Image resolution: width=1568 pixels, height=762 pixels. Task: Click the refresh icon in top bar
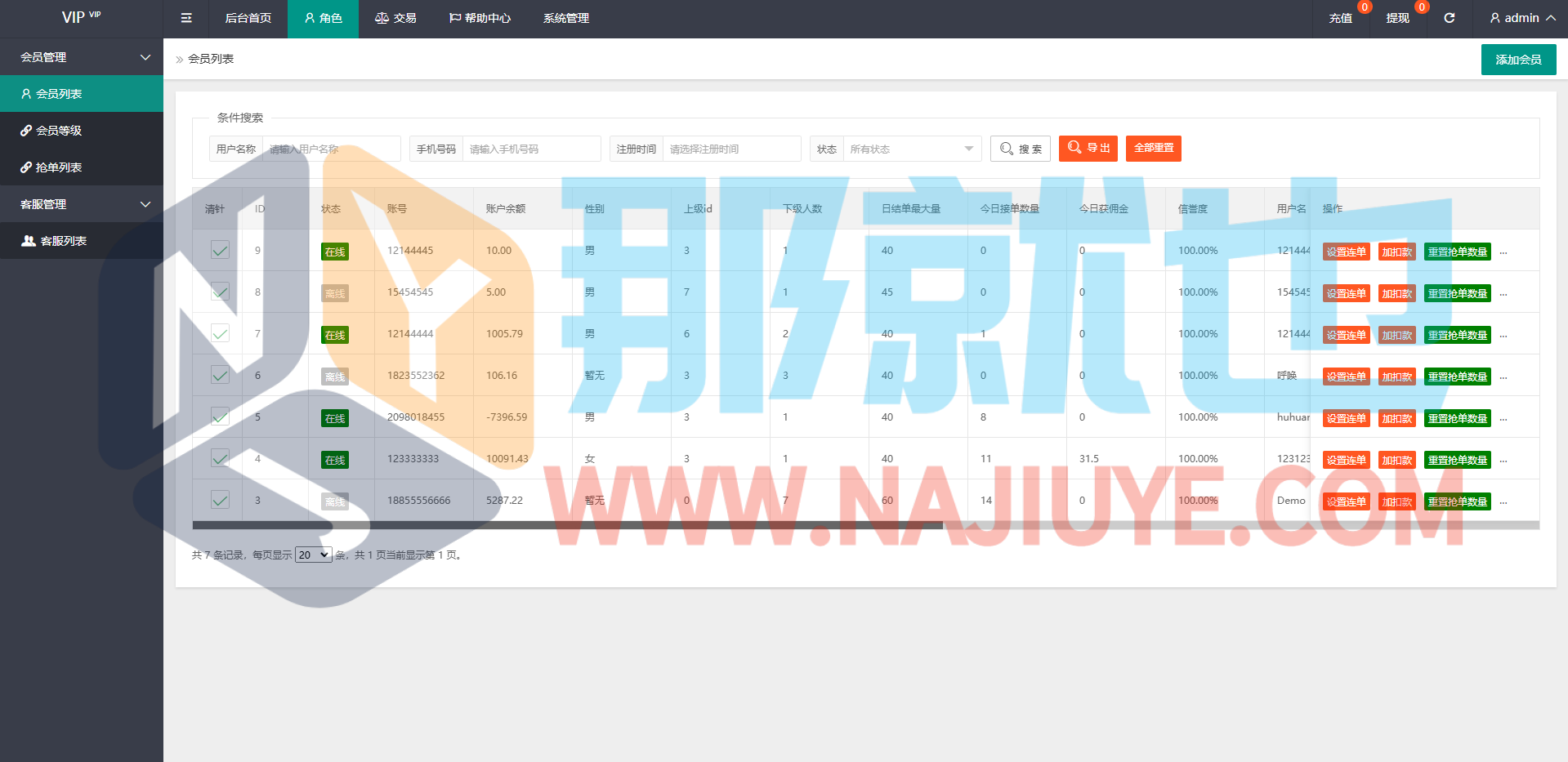point(1449,18)
